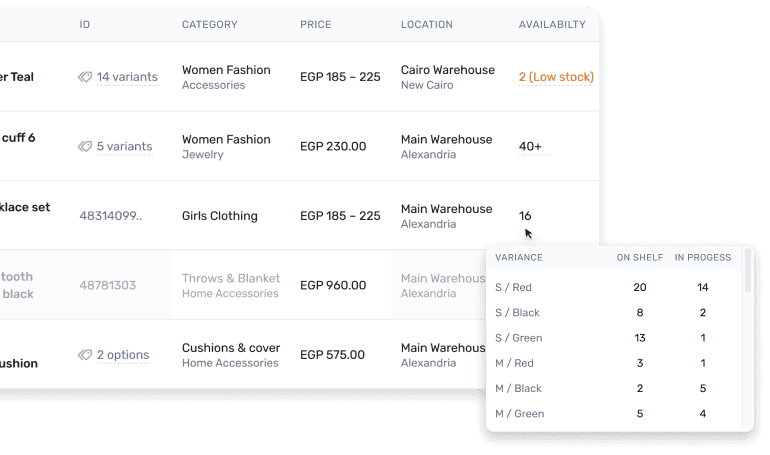Click the tag icon beside 2 options
770x455 pixels.
coord(85,355)
